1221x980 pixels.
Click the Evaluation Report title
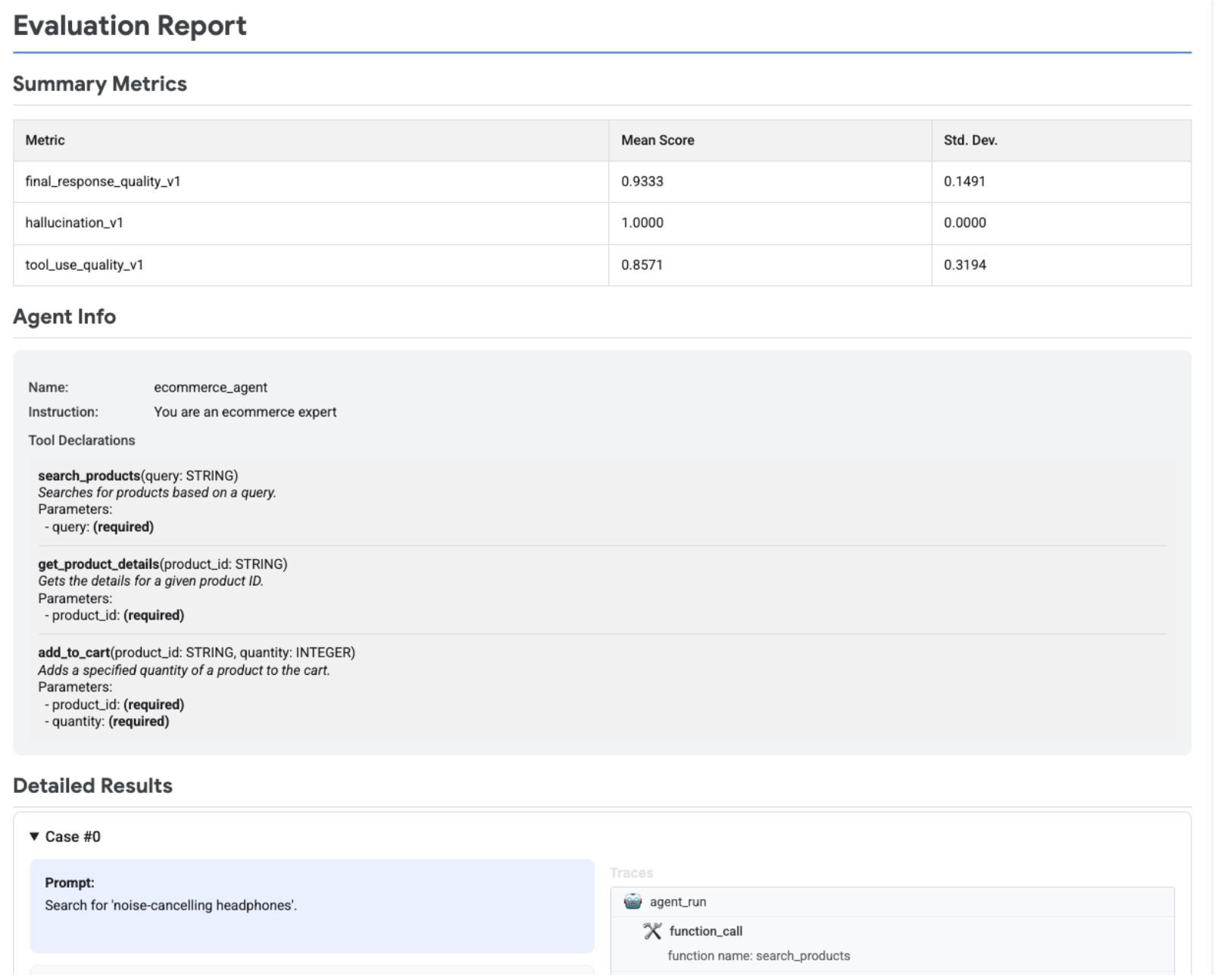pyautogui.click(x=129, y=25)
